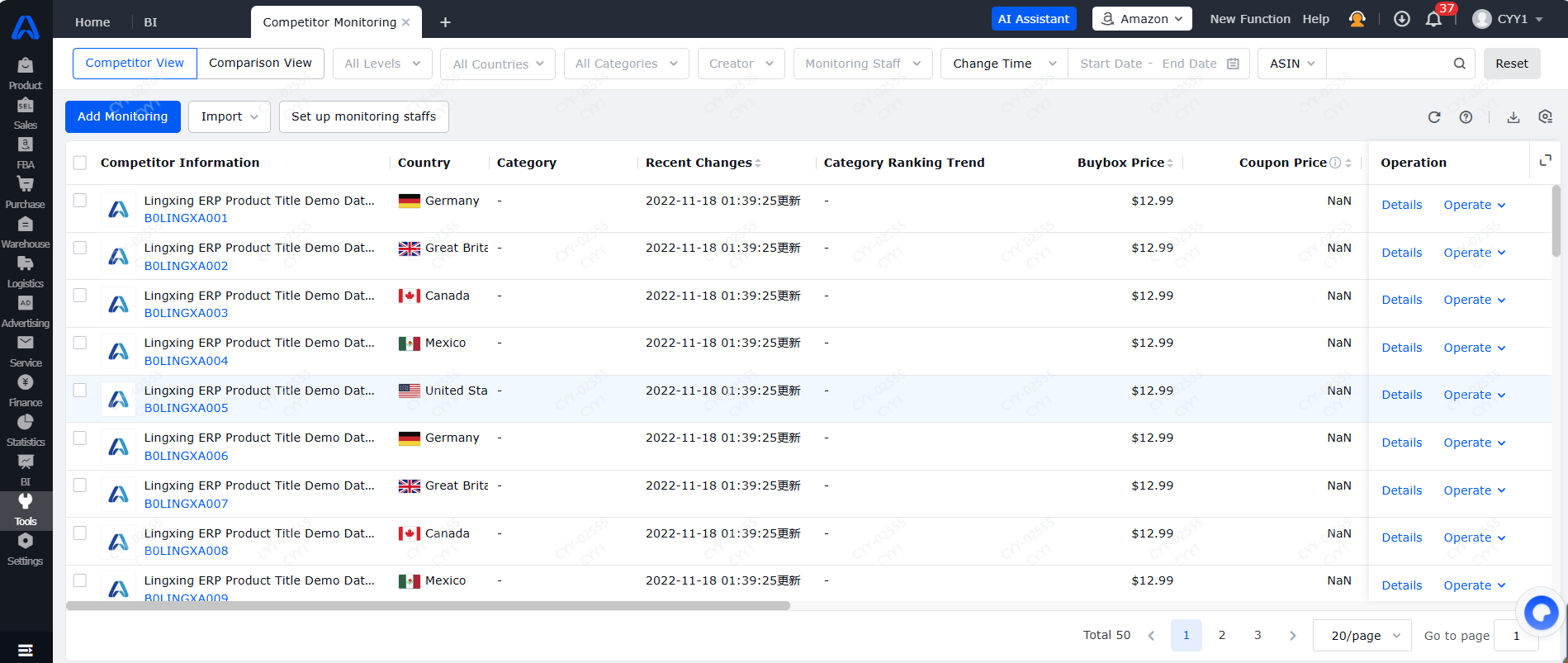Viewport: 1568px width, 663px height.
Task: Open the column settings gear icon
Action: point(1546,117)
